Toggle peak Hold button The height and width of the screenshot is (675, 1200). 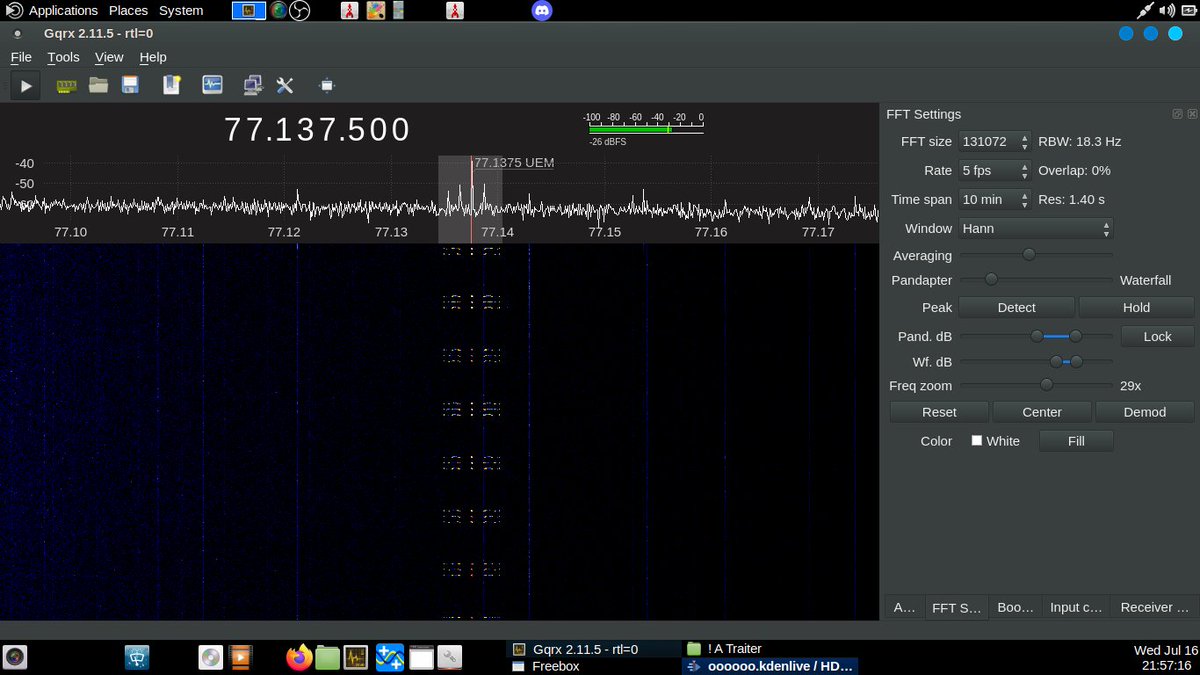(1136, 307)
